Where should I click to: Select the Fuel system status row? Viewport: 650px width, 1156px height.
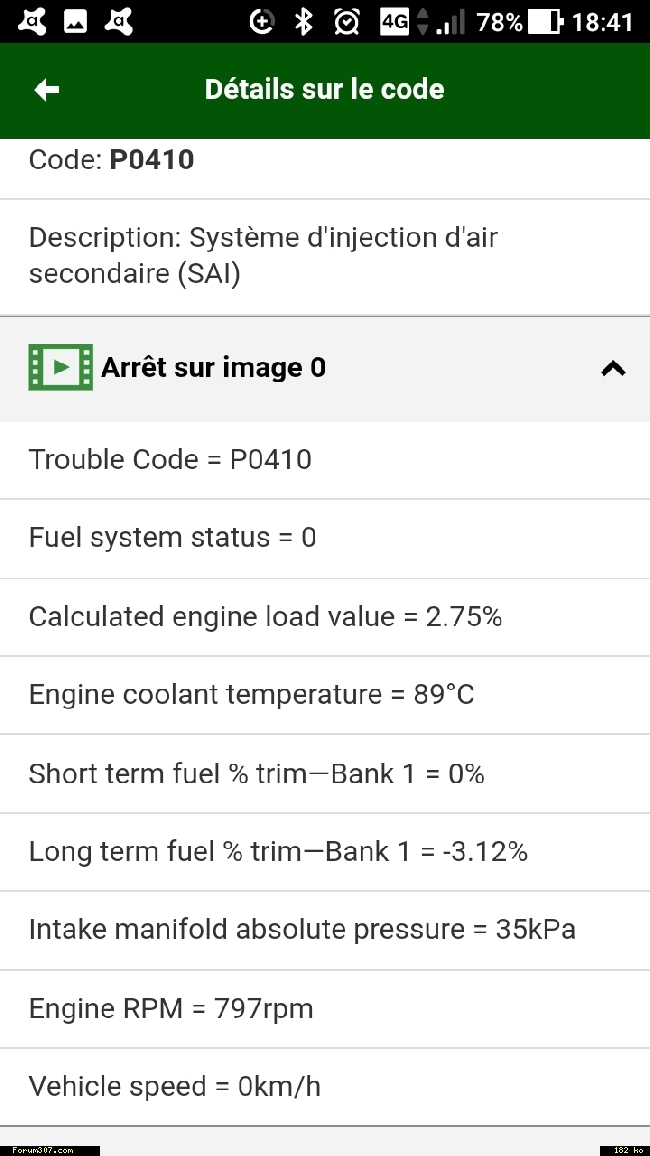[325, 538]
